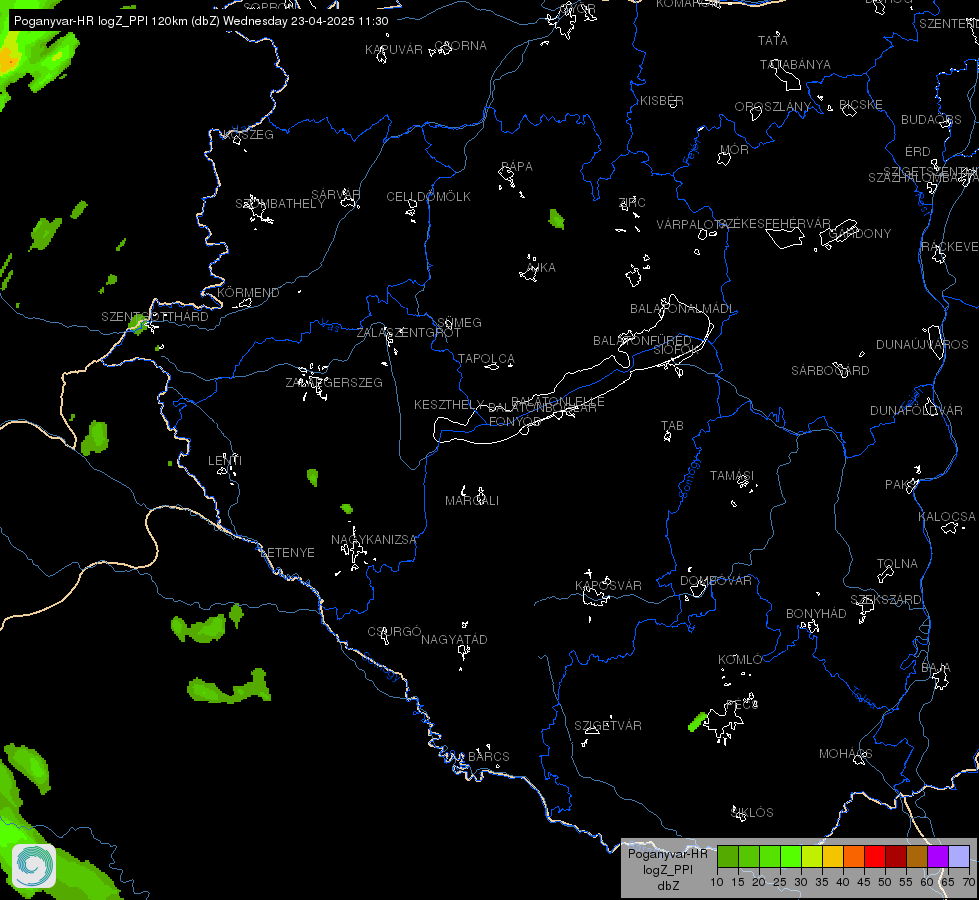Select the 35–40 dBZ yellow legend swatch
Image resolution: width=979 pixels, height=900 pixels.
[x=833, y=857]
